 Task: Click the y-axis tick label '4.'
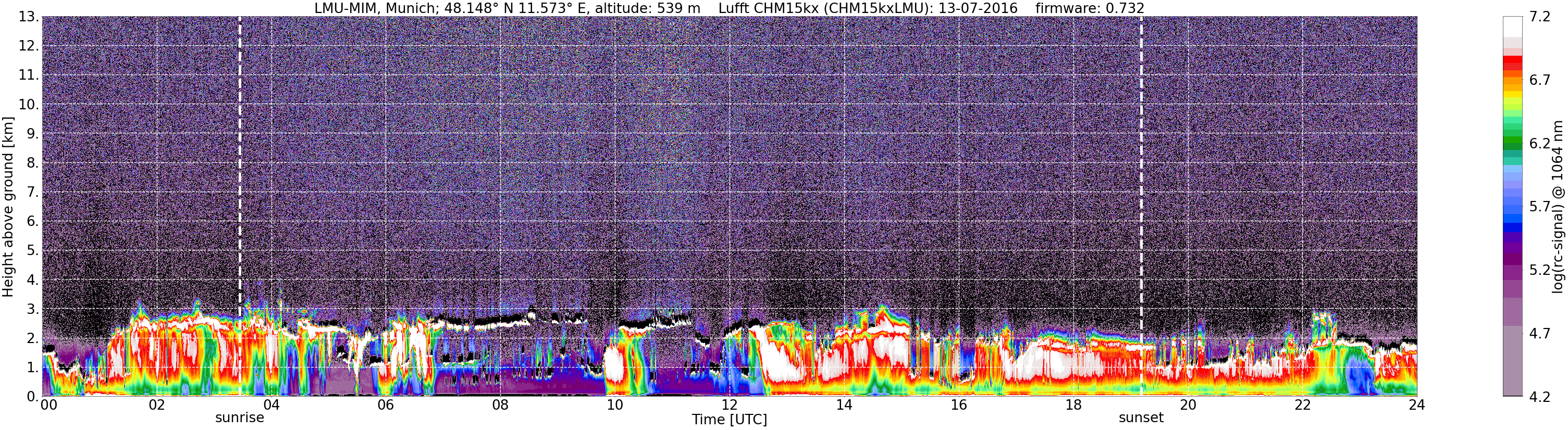(x=33, y=280)
